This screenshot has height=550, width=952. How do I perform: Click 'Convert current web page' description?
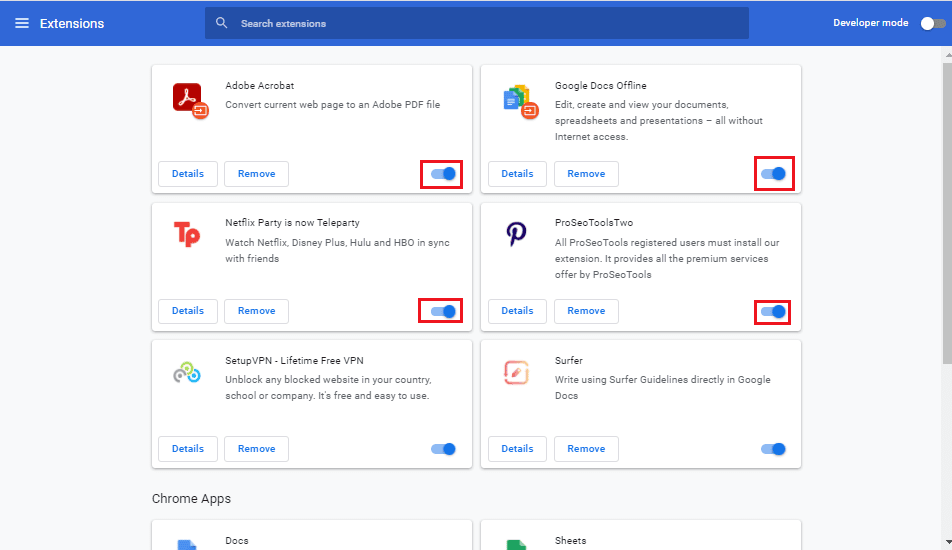tap(333, 104)
